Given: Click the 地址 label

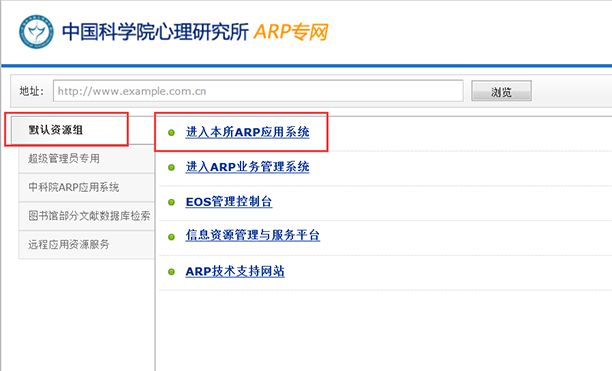Looking at the screenshot, I should point(32,91).
